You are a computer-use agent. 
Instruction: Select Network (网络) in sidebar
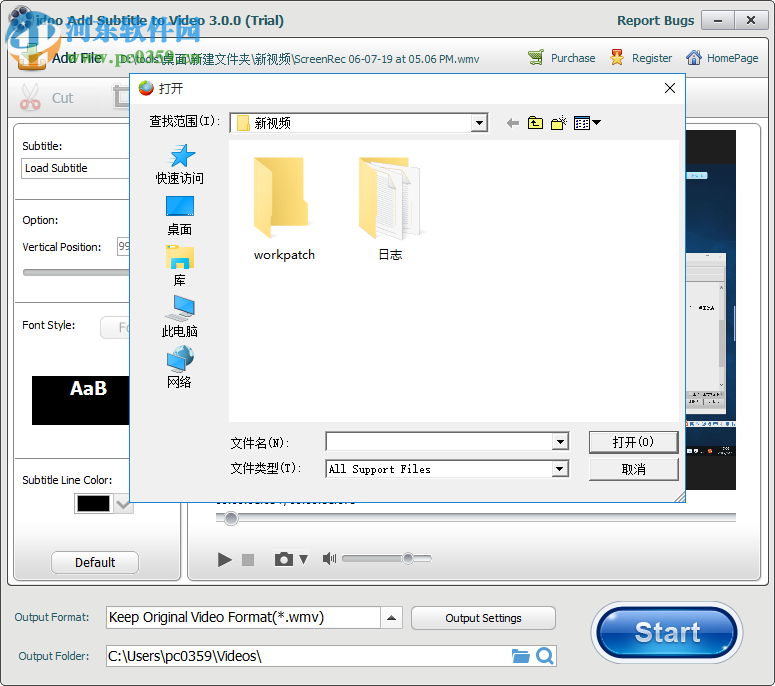(179, 367)
